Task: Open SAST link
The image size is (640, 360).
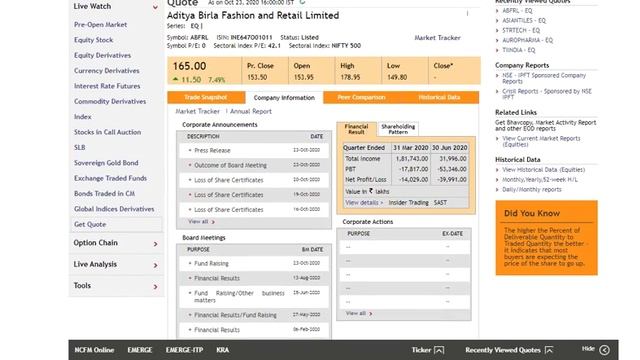Action: 440,202
